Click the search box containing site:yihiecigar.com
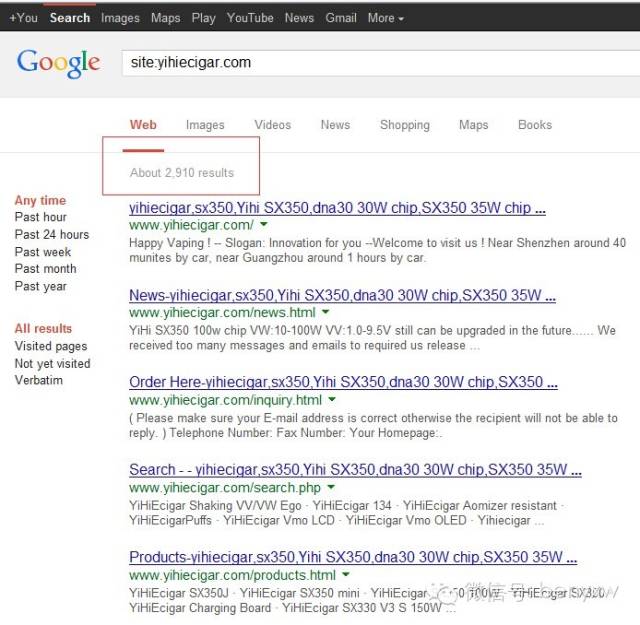 (381, 63)
